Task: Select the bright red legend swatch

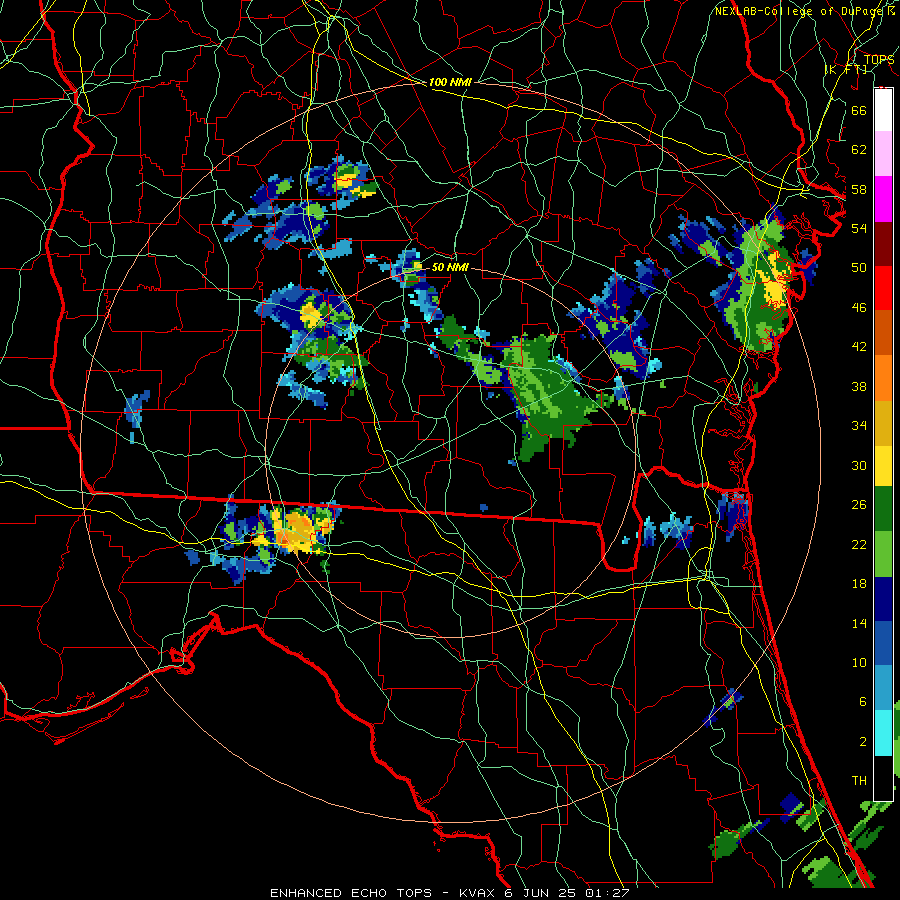Action: pyautogui.click(x=883, y=289)
